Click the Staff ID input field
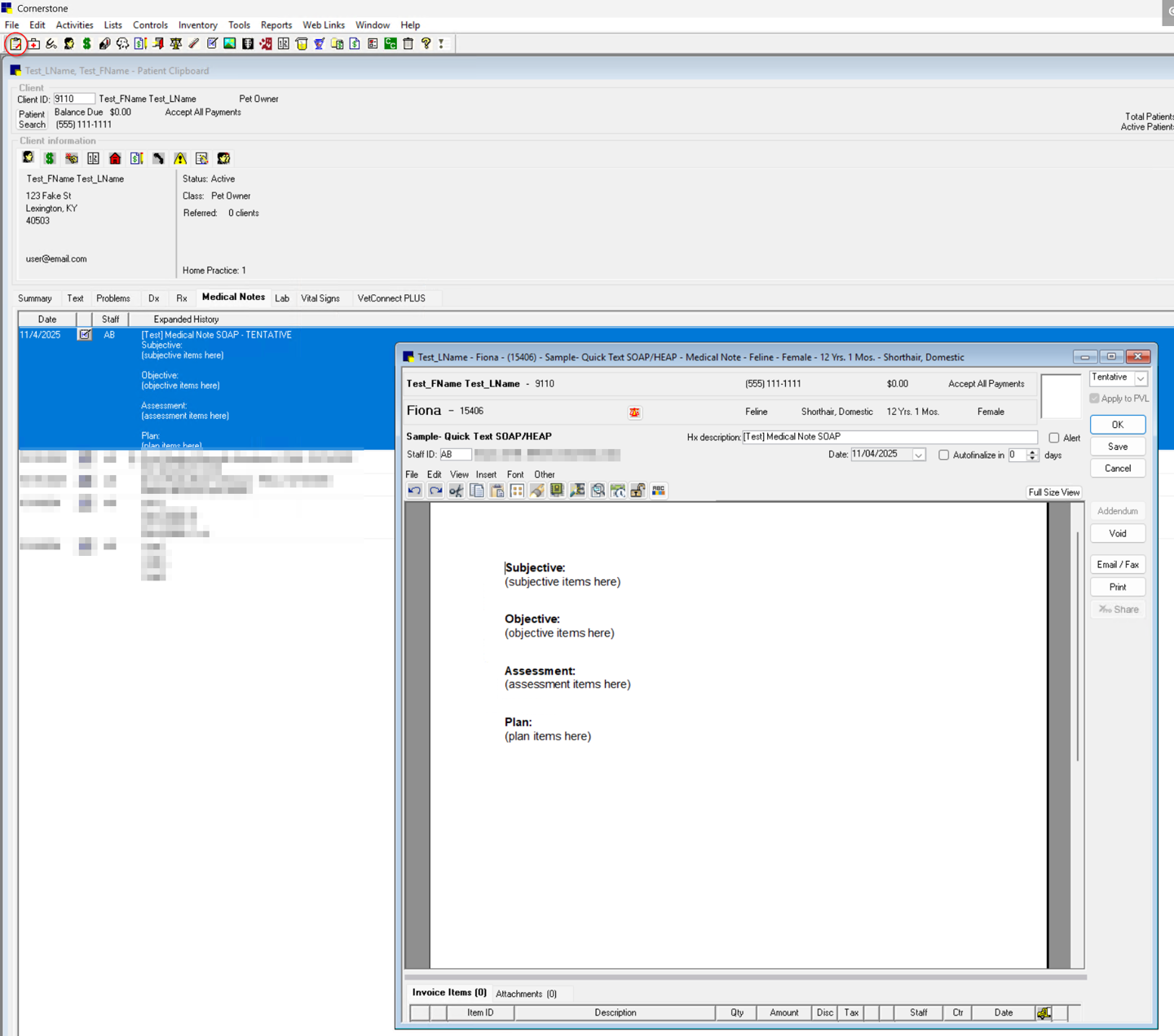 point(456,455)
